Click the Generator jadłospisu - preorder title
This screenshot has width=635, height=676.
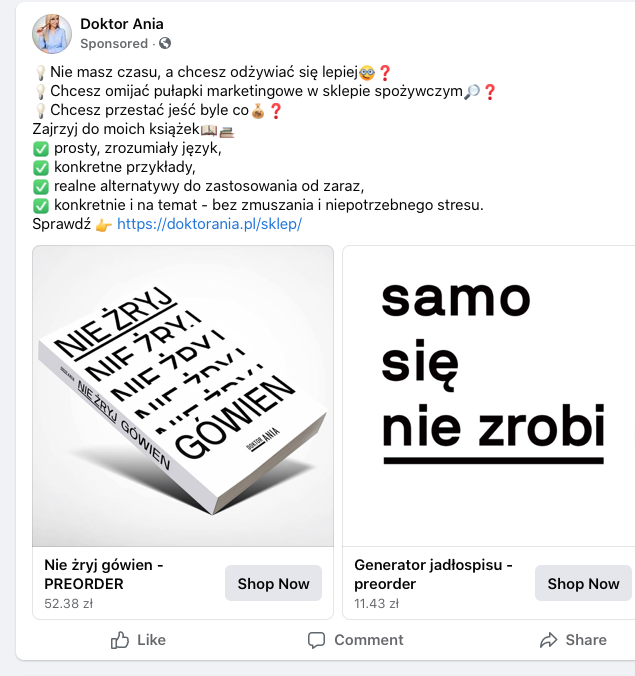[x=433, y=574]
